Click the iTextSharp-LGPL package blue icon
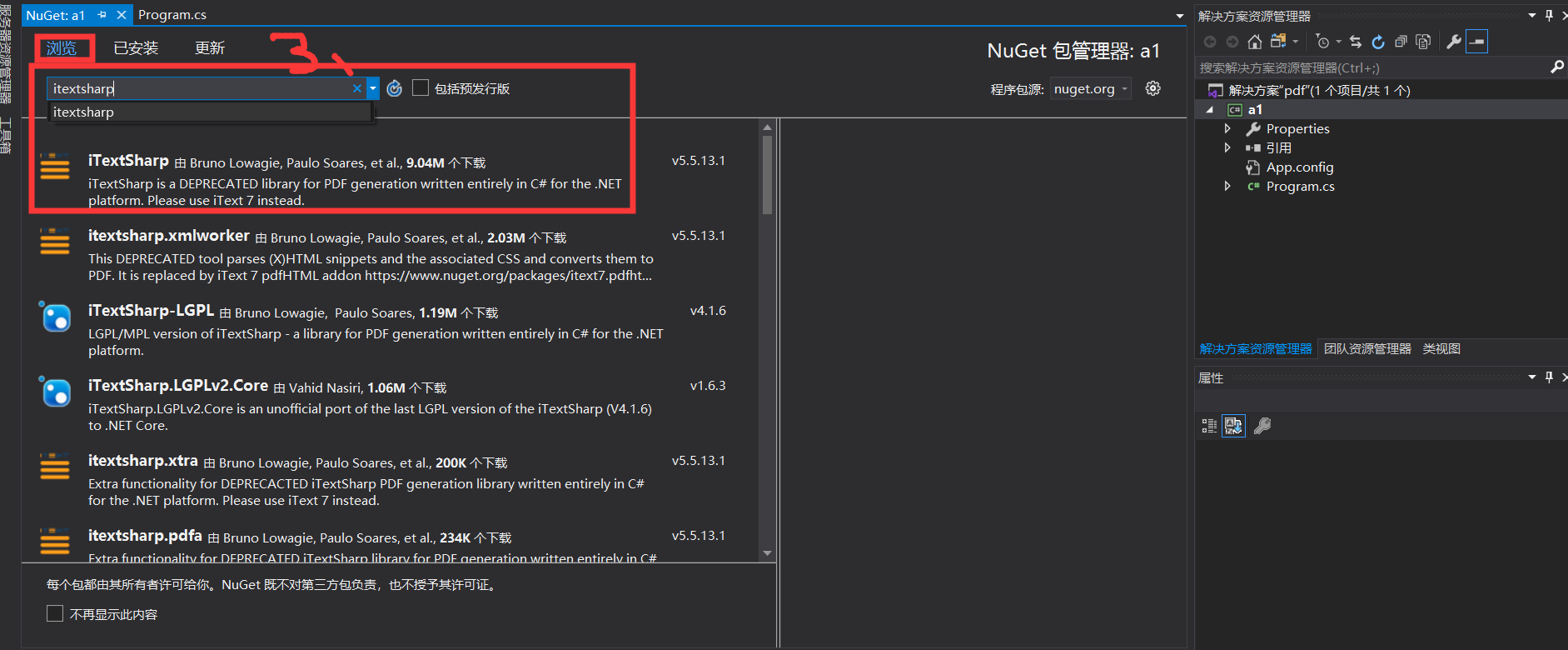Image resolution: width=1568 pixels, height=650 pixels. pyautogui.click(x=55, y=317)
